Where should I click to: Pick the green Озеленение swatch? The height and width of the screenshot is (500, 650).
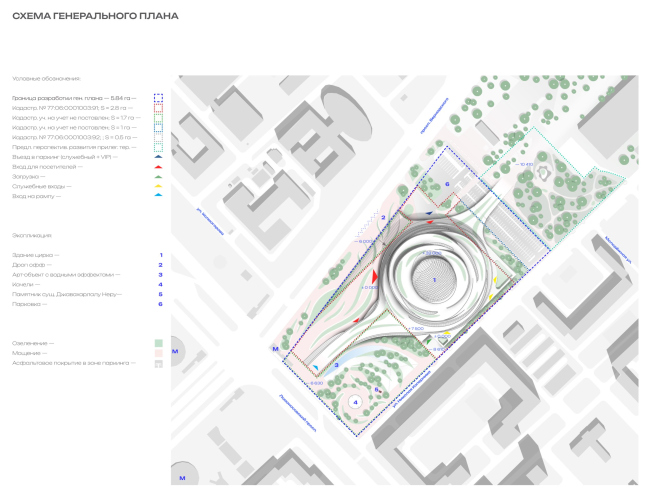pyautogui.click(x=158, y=343)
